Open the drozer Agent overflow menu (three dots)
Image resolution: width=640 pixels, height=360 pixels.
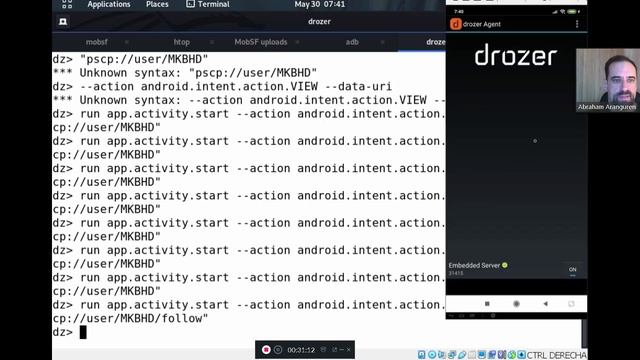577,24
